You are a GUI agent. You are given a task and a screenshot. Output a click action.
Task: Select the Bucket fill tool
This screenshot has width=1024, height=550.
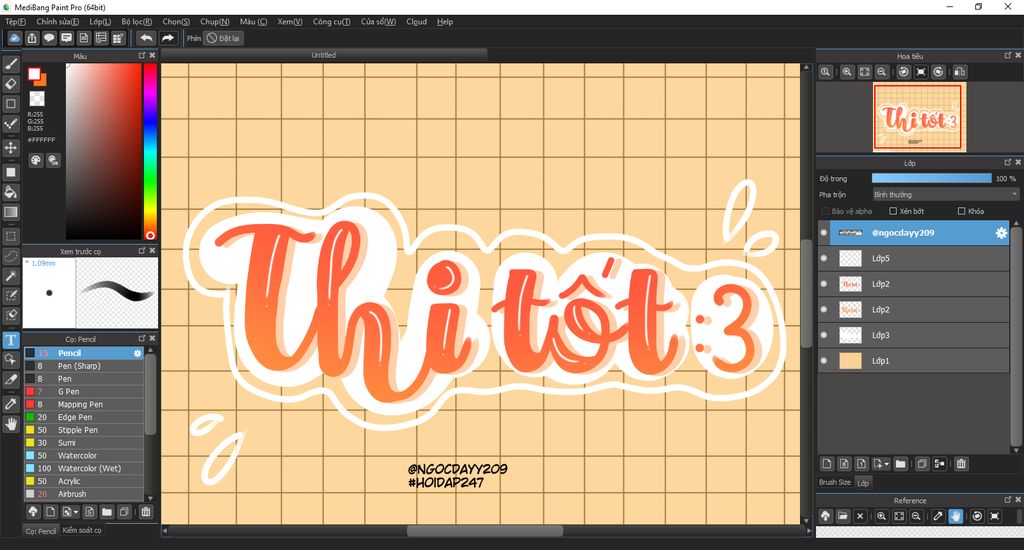(x=11, y=192)
